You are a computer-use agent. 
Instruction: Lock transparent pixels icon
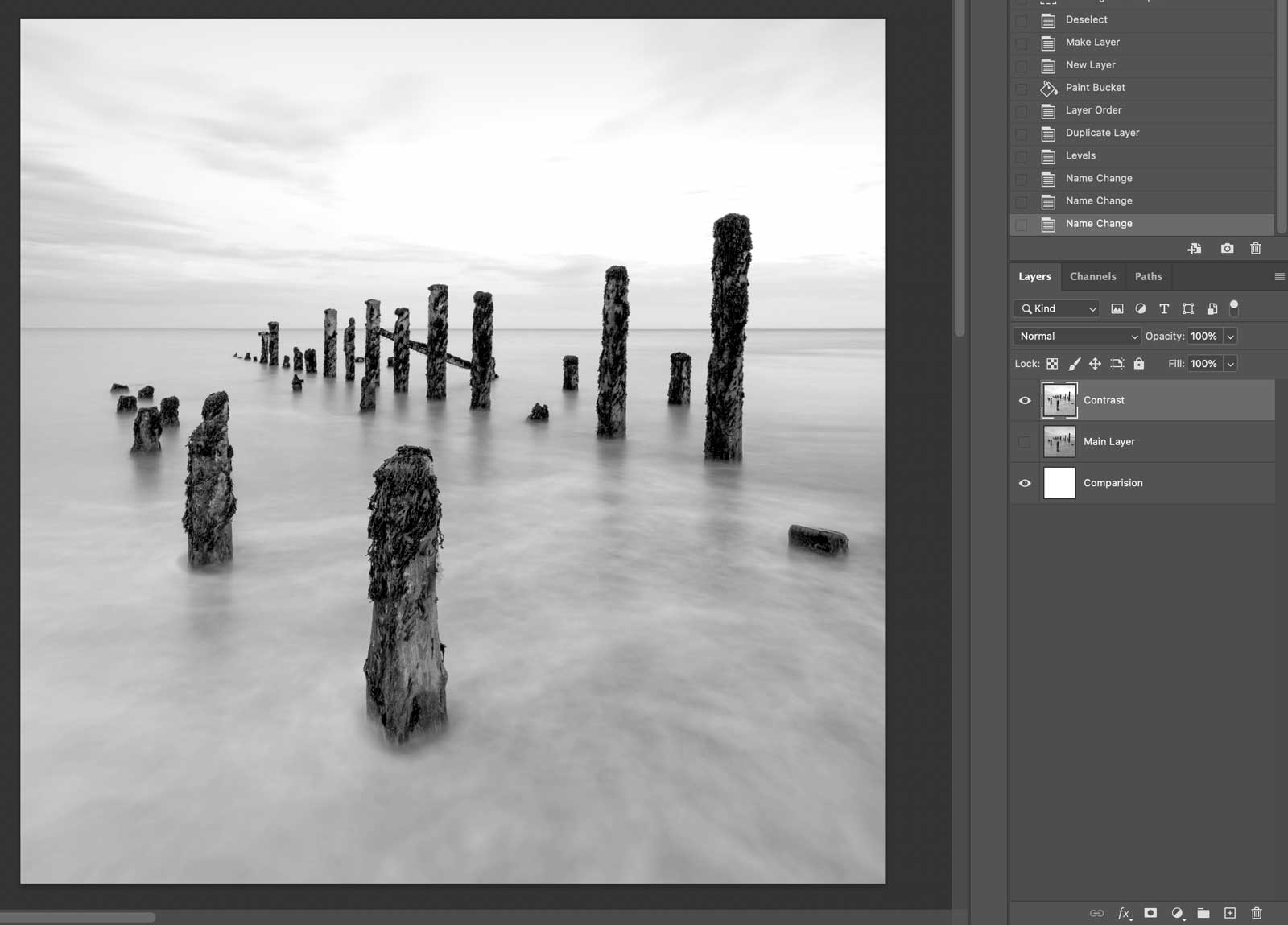1052,364
